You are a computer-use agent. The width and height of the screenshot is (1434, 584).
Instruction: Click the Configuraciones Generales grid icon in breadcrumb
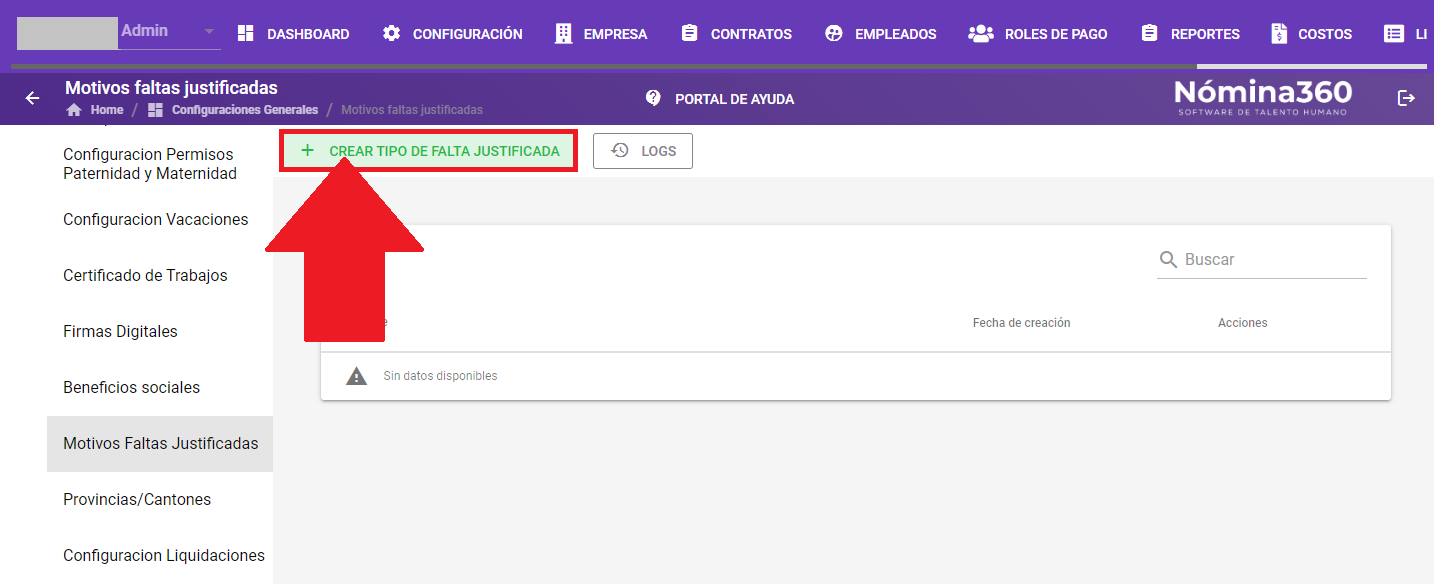coord(155,110)
